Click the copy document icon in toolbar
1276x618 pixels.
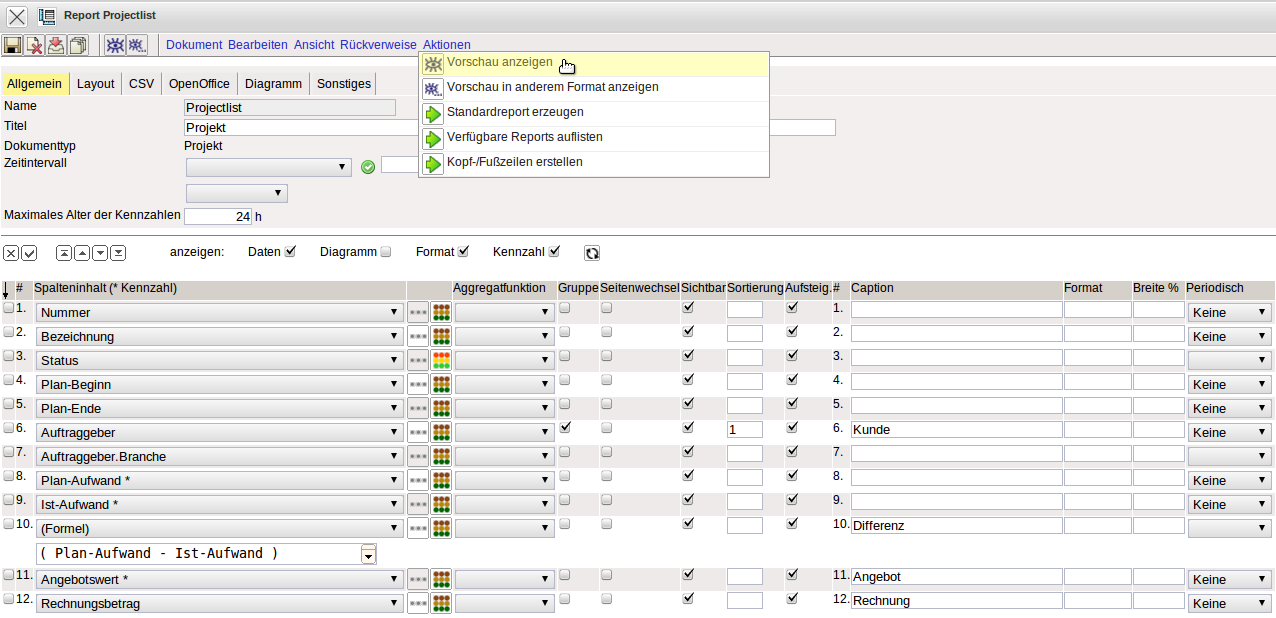pos(78,45)
